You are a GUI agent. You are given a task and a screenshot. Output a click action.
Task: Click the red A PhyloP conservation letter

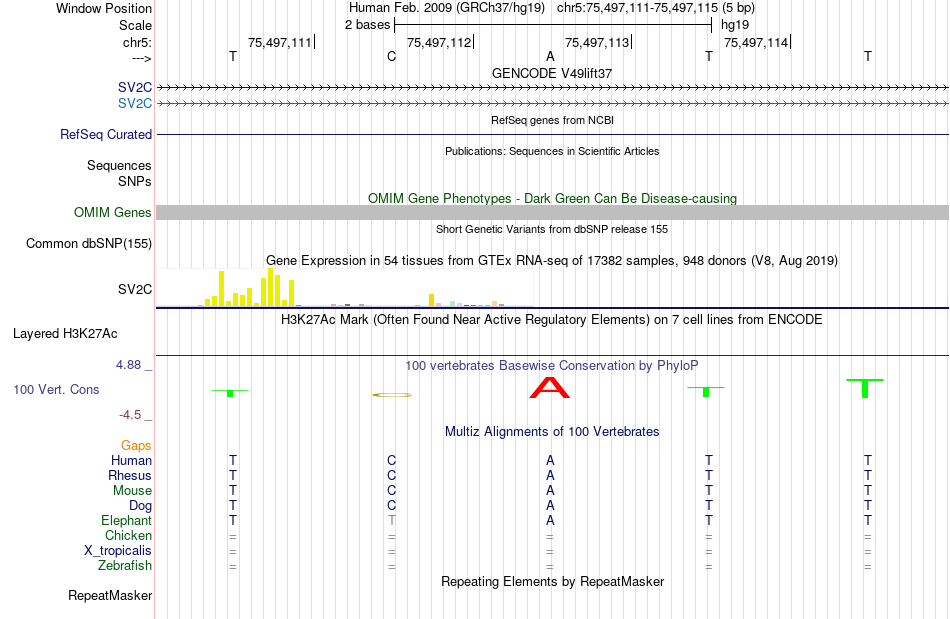point(550,388)
